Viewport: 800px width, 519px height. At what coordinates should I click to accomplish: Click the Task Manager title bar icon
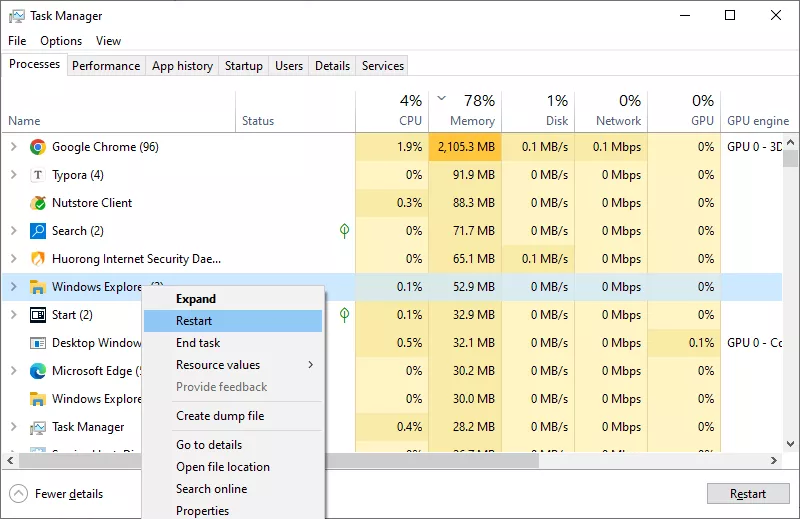pos(16,16)
